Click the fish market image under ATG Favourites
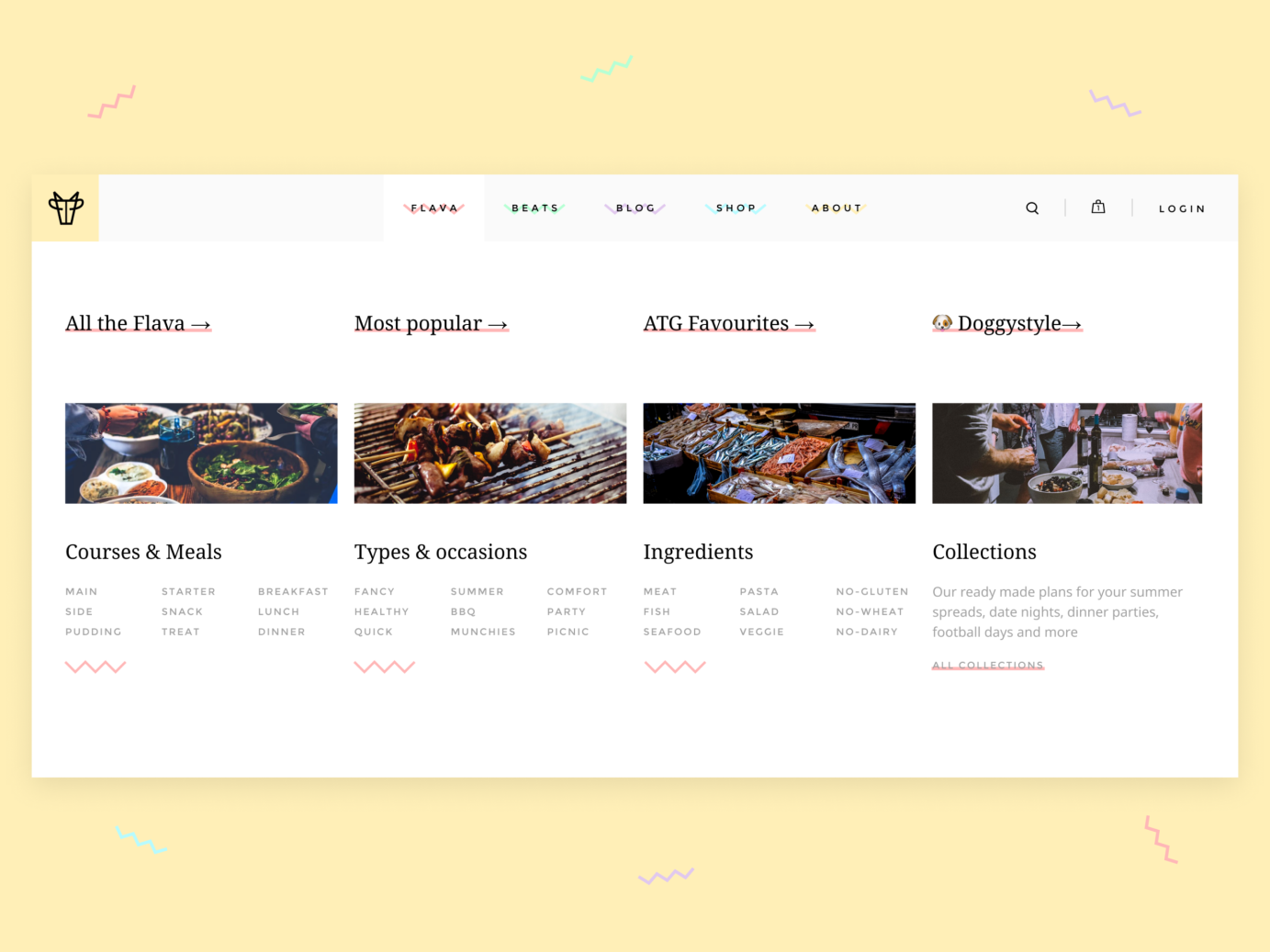 pos(779,453)
